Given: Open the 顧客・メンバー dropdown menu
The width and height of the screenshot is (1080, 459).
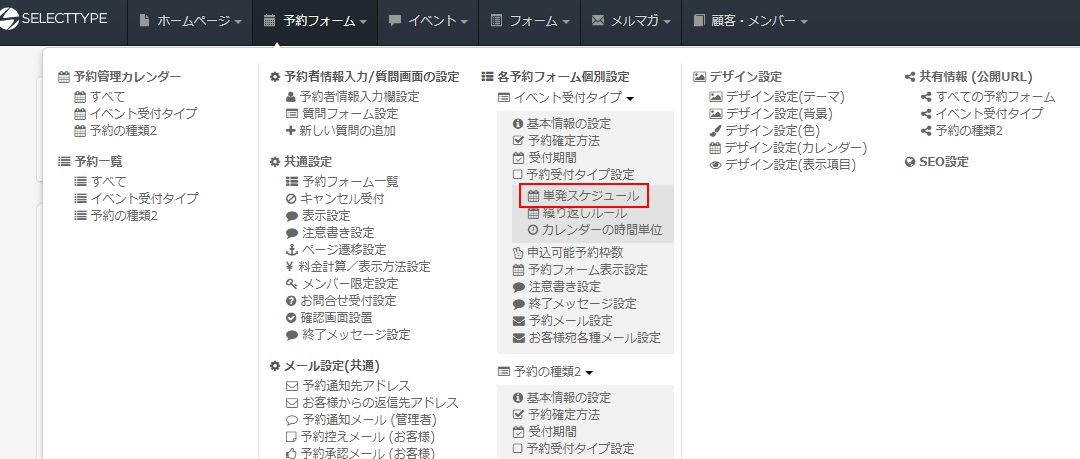Looking at the screenshot, I should pos(749,21).
